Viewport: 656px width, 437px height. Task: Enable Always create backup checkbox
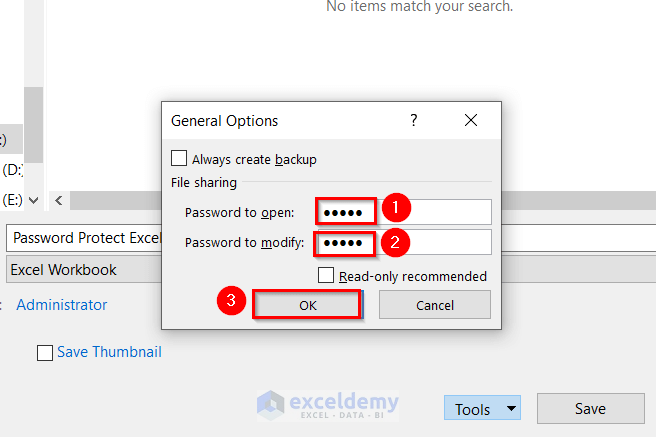(179, 158)
